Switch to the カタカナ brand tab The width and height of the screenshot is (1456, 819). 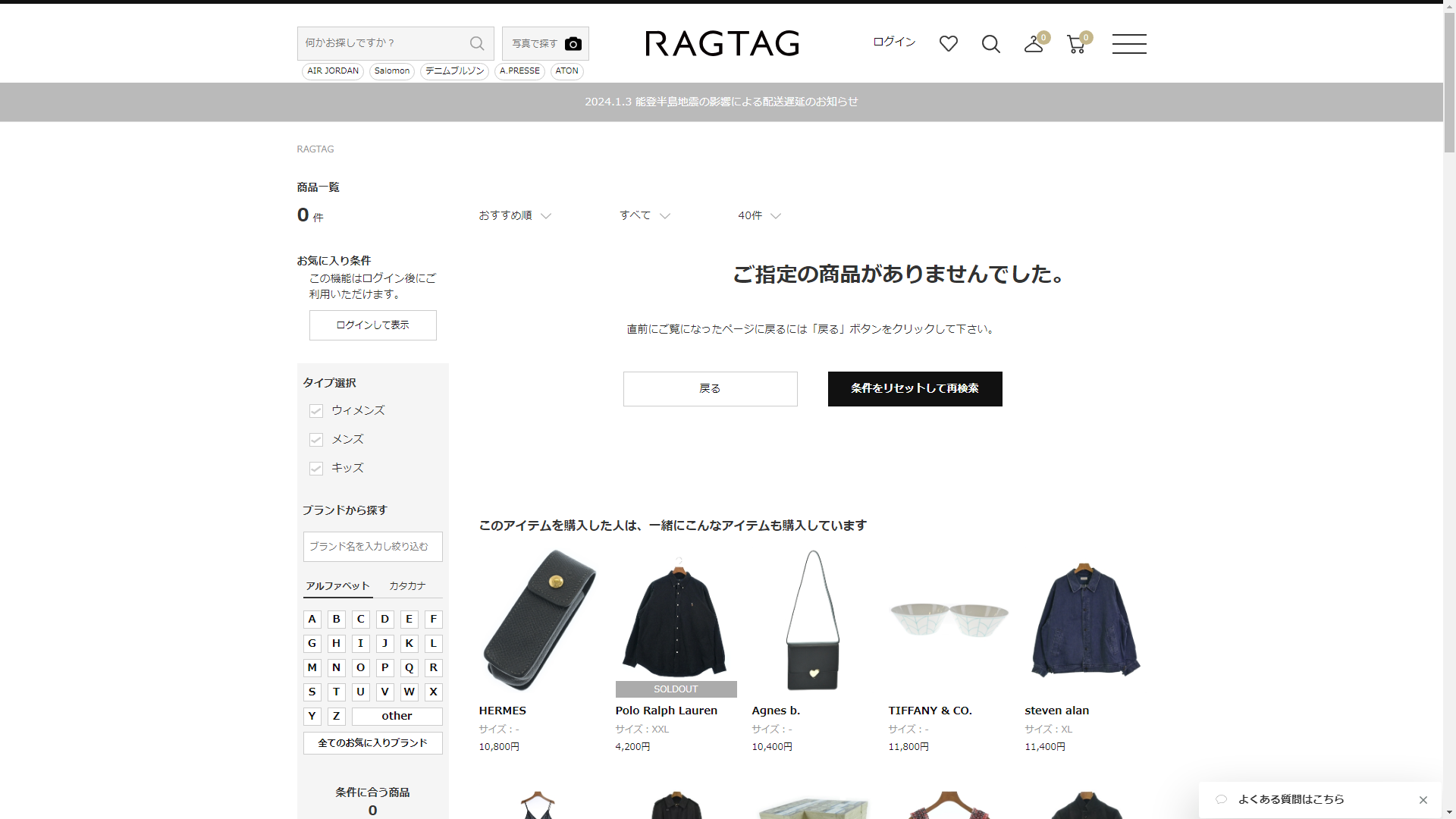[x=407, y=586]
